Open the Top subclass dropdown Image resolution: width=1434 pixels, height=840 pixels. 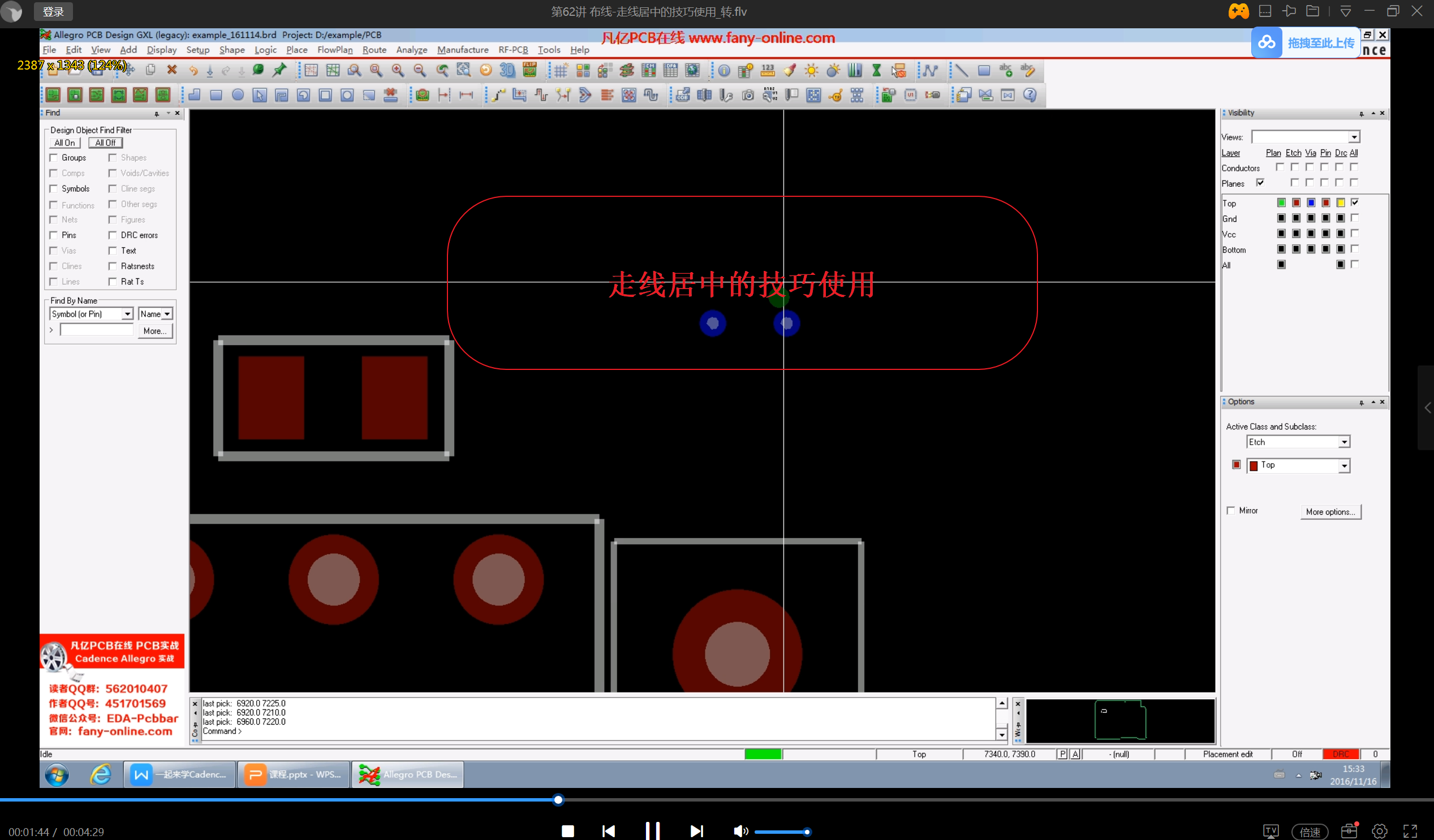coord(1344,466)
